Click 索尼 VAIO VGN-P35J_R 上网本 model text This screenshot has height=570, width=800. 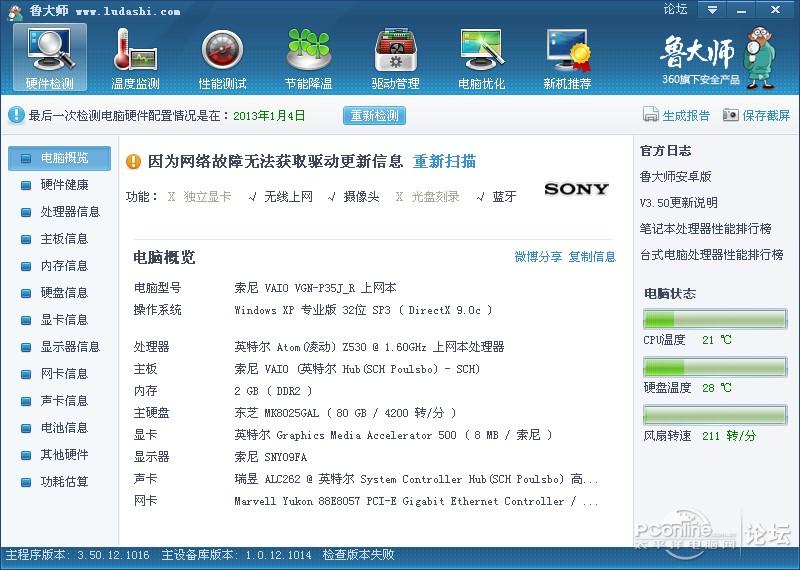[x=315, y=288]
